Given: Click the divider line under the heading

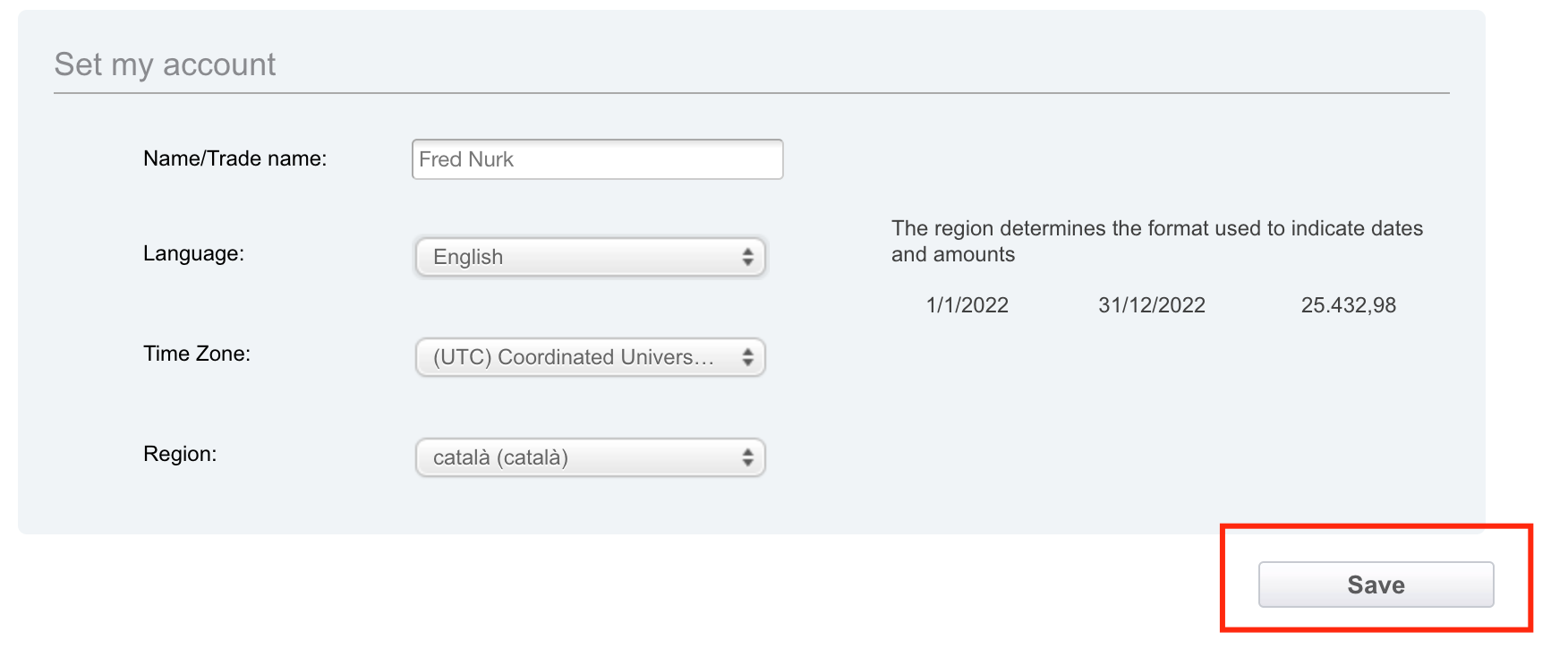Looking at the screenshot, I should 752,93.
